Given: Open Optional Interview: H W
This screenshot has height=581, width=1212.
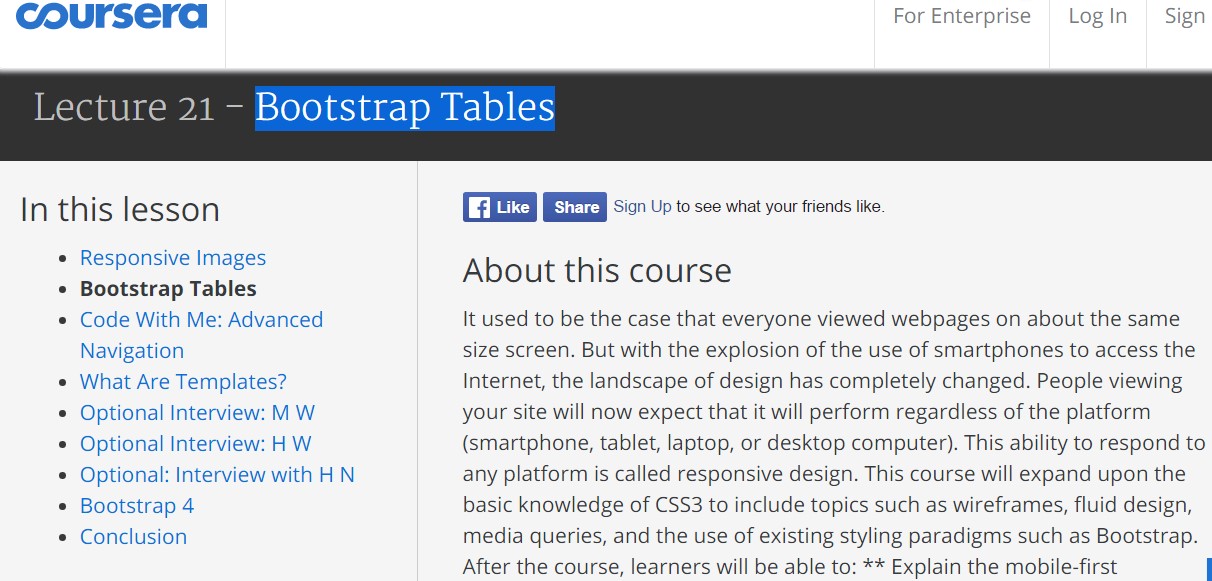Looking at the screenshot, I should (x=195, y=443).
